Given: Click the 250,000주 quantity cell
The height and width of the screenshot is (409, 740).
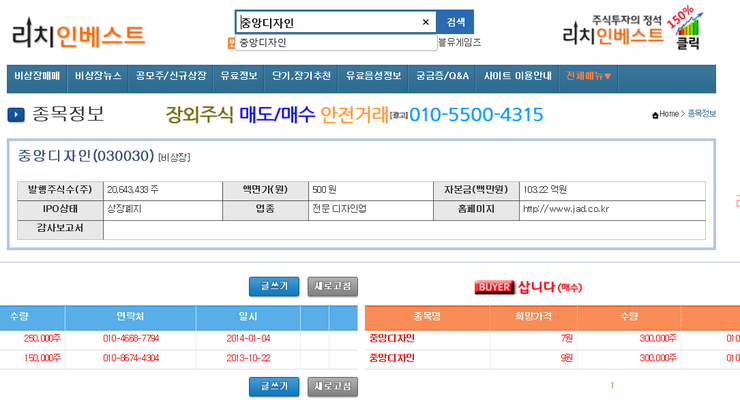Looking at the screenshot, I should 42,338.
